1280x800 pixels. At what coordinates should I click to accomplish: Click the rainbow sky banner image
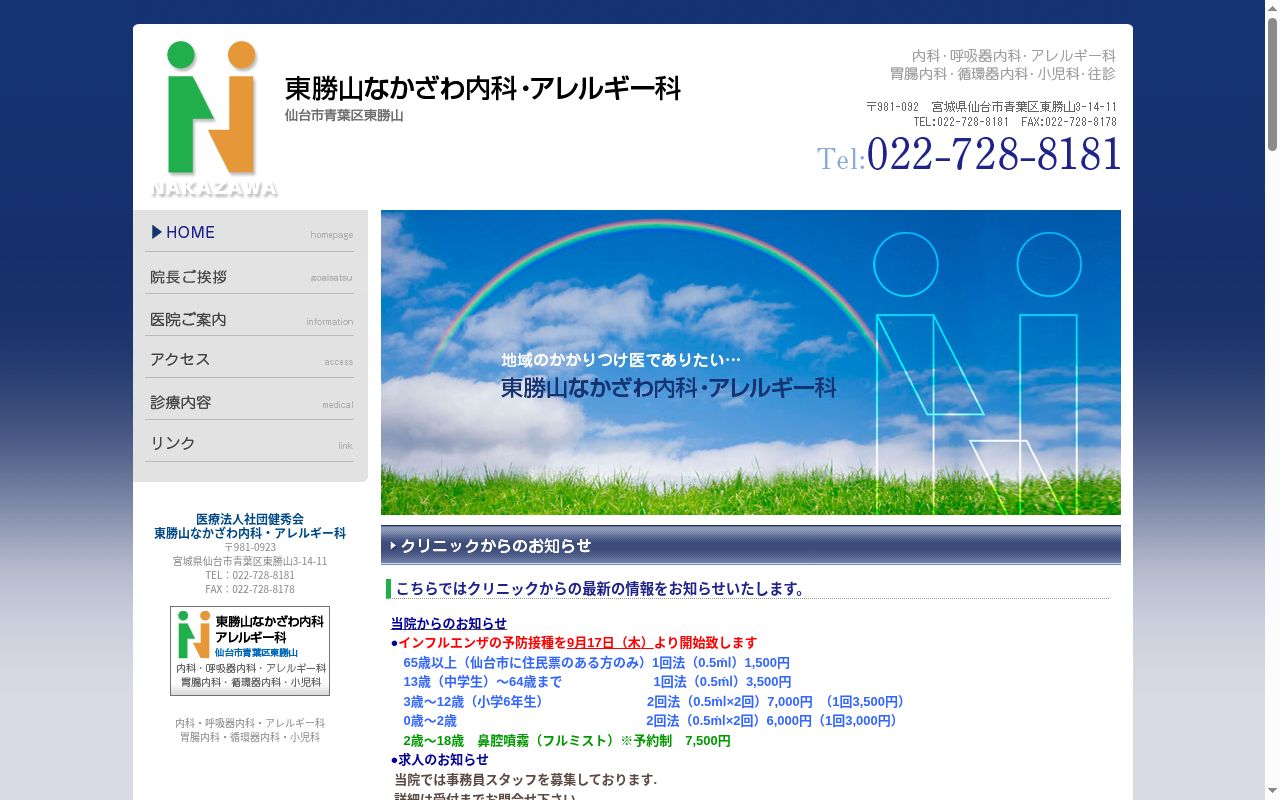tap(750, 362)
